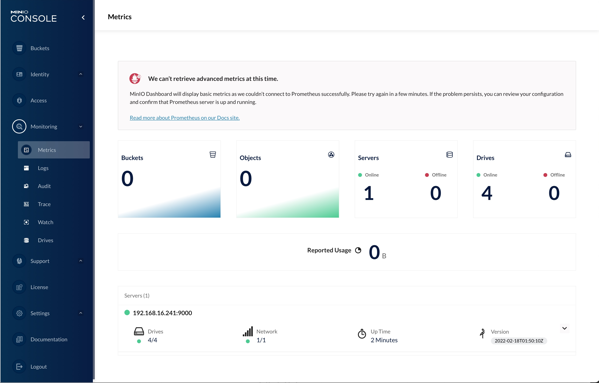Collapse the sidebar with the arrow

pos(83,18)
